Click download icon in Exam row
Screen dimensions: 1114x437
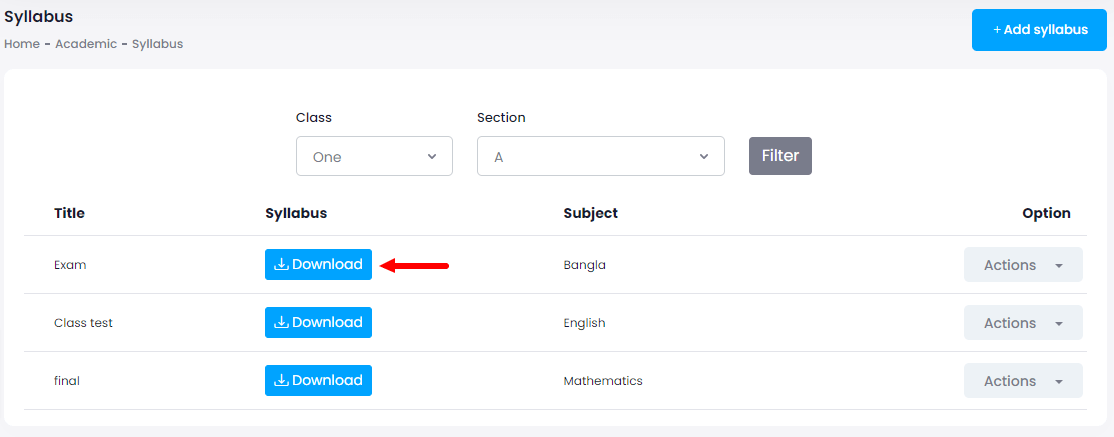pyautogui.click(x=281, y=265)
